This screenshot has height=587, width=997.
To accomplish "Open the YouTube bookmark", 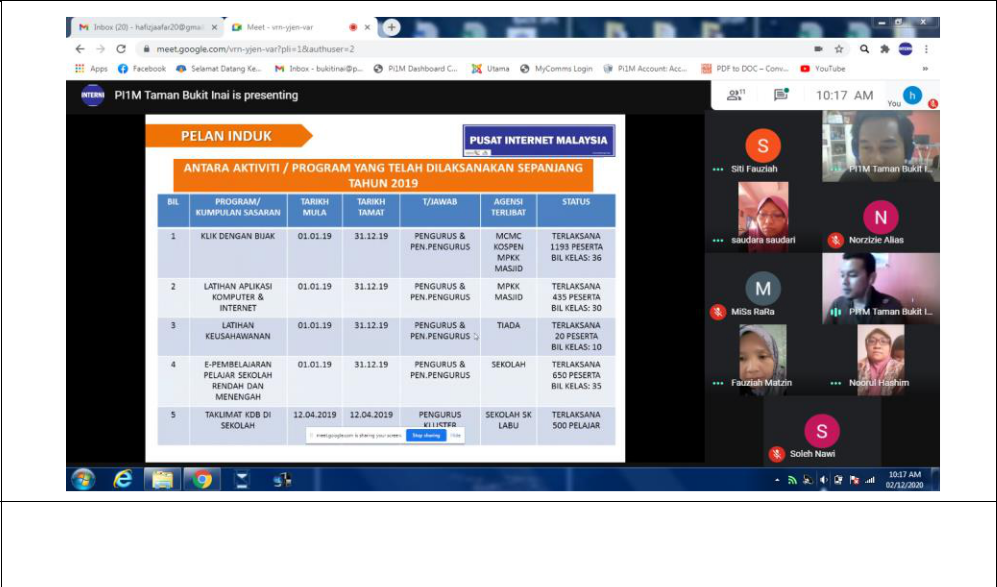I will 823,69.
